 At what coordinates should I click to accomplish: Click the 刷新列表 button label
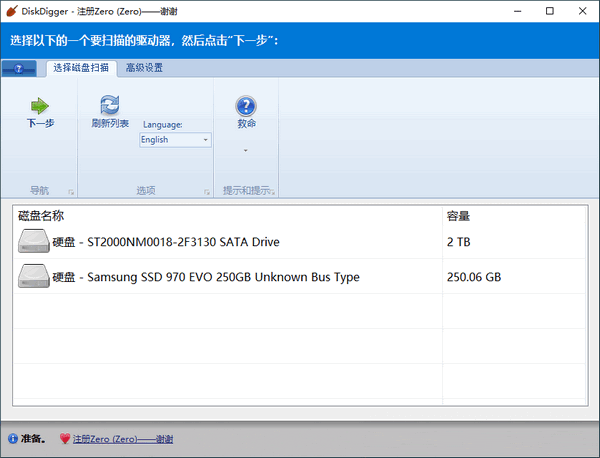110,123
